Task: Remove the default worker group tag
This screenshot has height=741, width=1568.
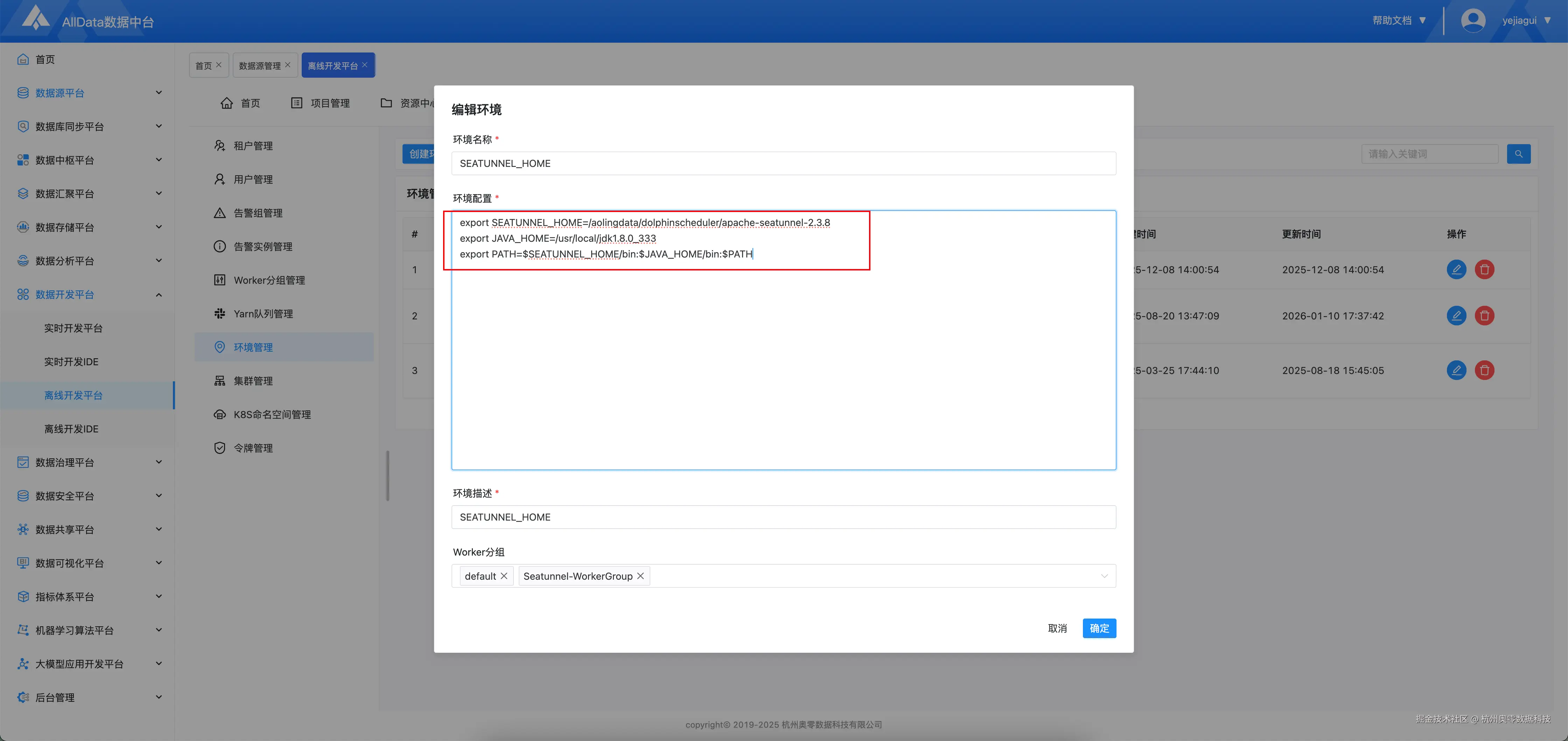Action: click(x=504, y=576)
